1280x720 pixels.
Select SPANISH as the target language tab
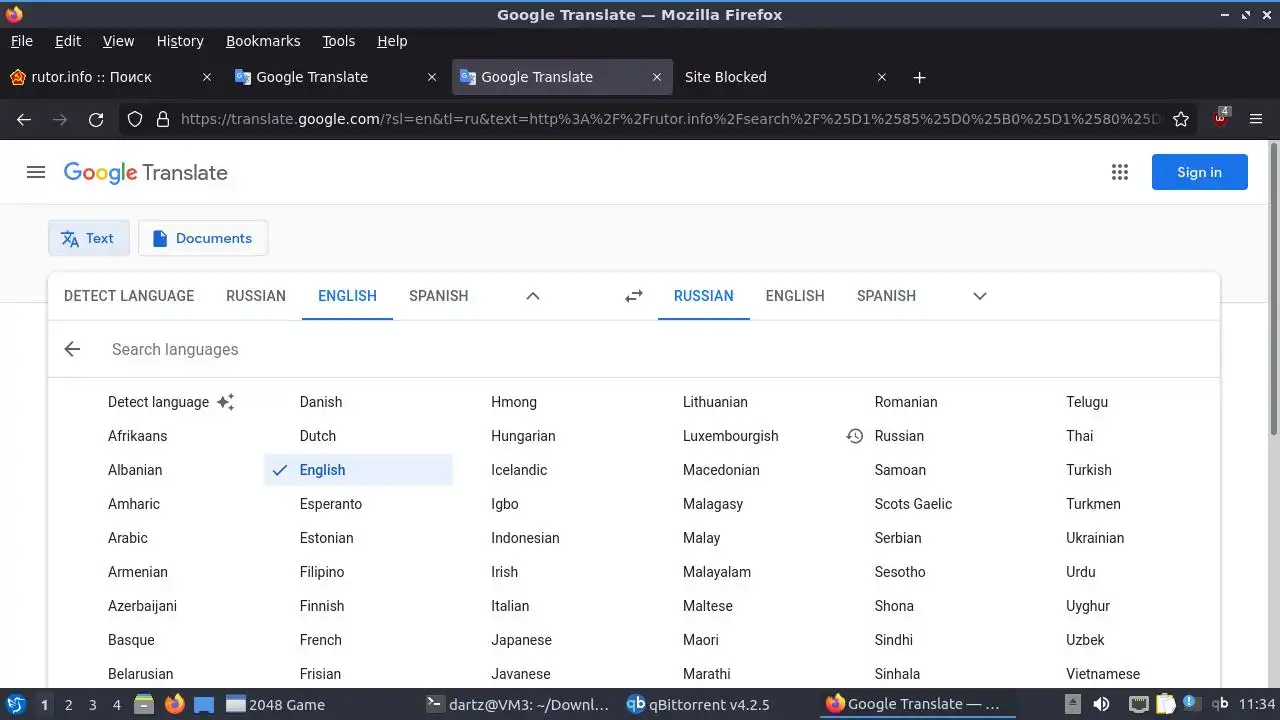[x=886, y=296]
